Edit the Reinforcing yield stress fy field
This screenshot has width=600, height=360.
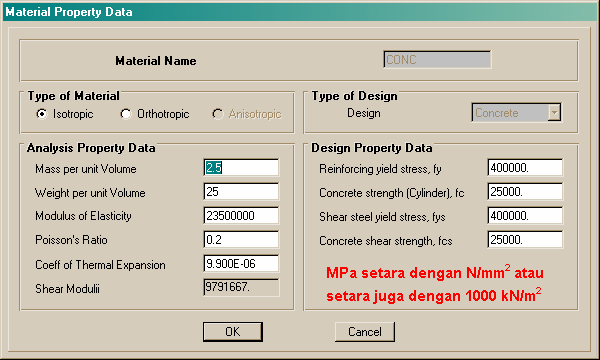[525, 168]
